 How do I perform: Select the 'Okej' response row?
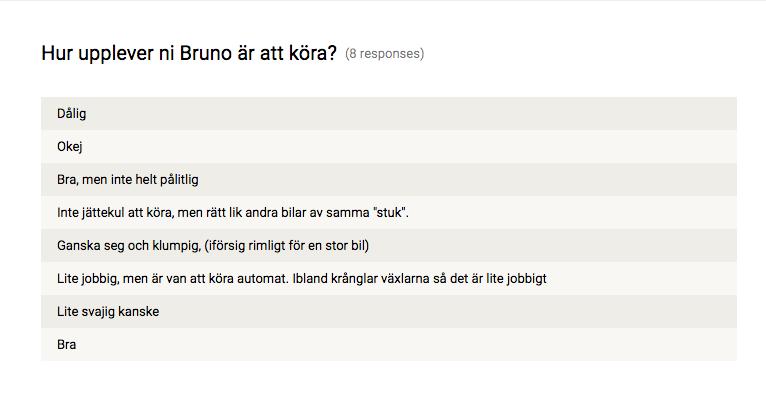[x=389, y=147]
